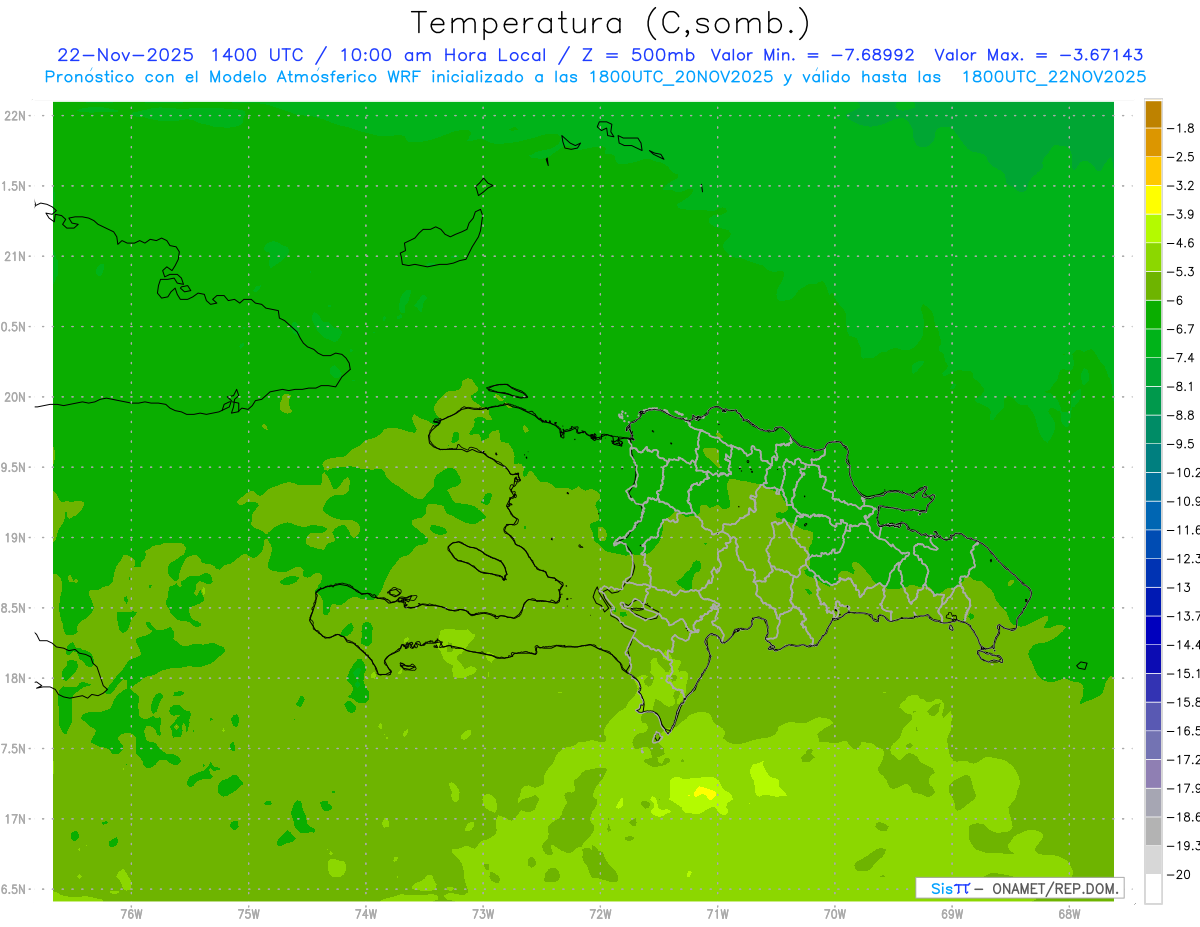
Task: Click the yellow swatch between -3.2 and -3.9
Action: [x=1153, y=200]
